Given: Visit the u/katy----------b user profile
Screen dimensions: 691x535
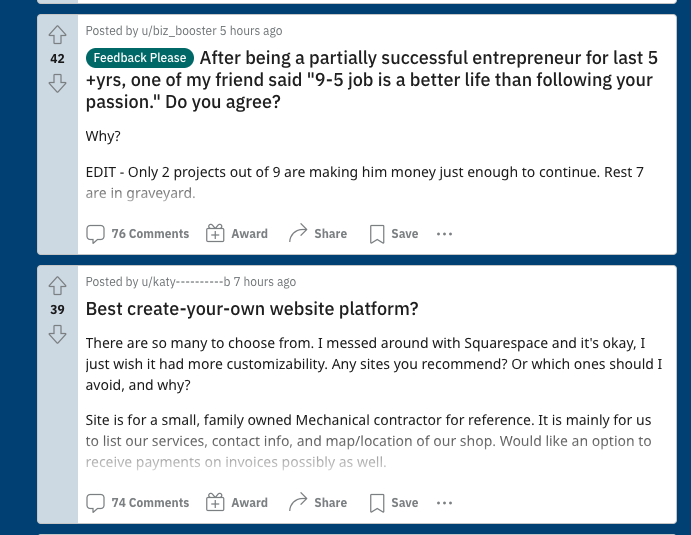Looking at the screenshot, I should click(185, 282).
